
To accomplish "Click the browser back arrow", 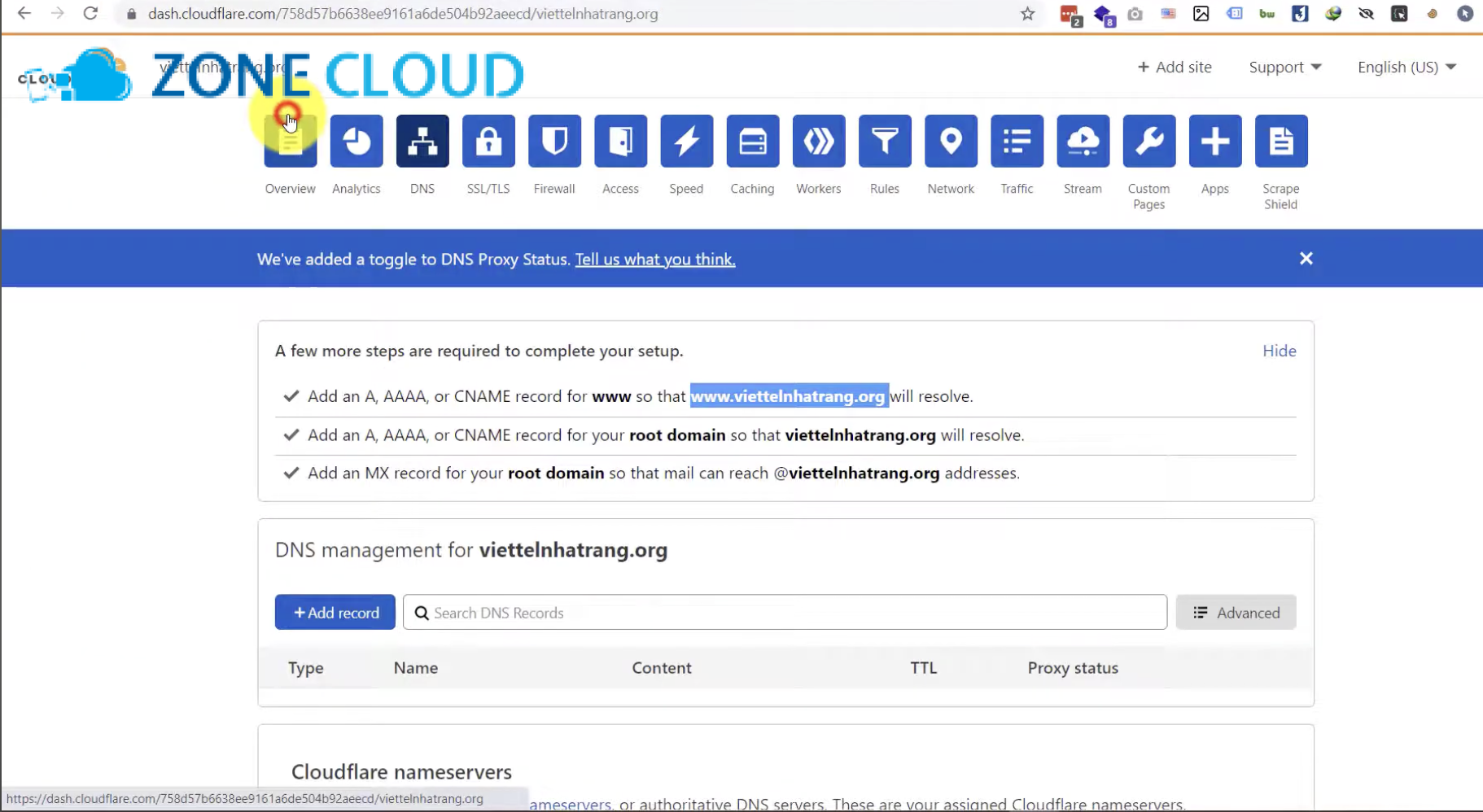I will coord(24,13).
